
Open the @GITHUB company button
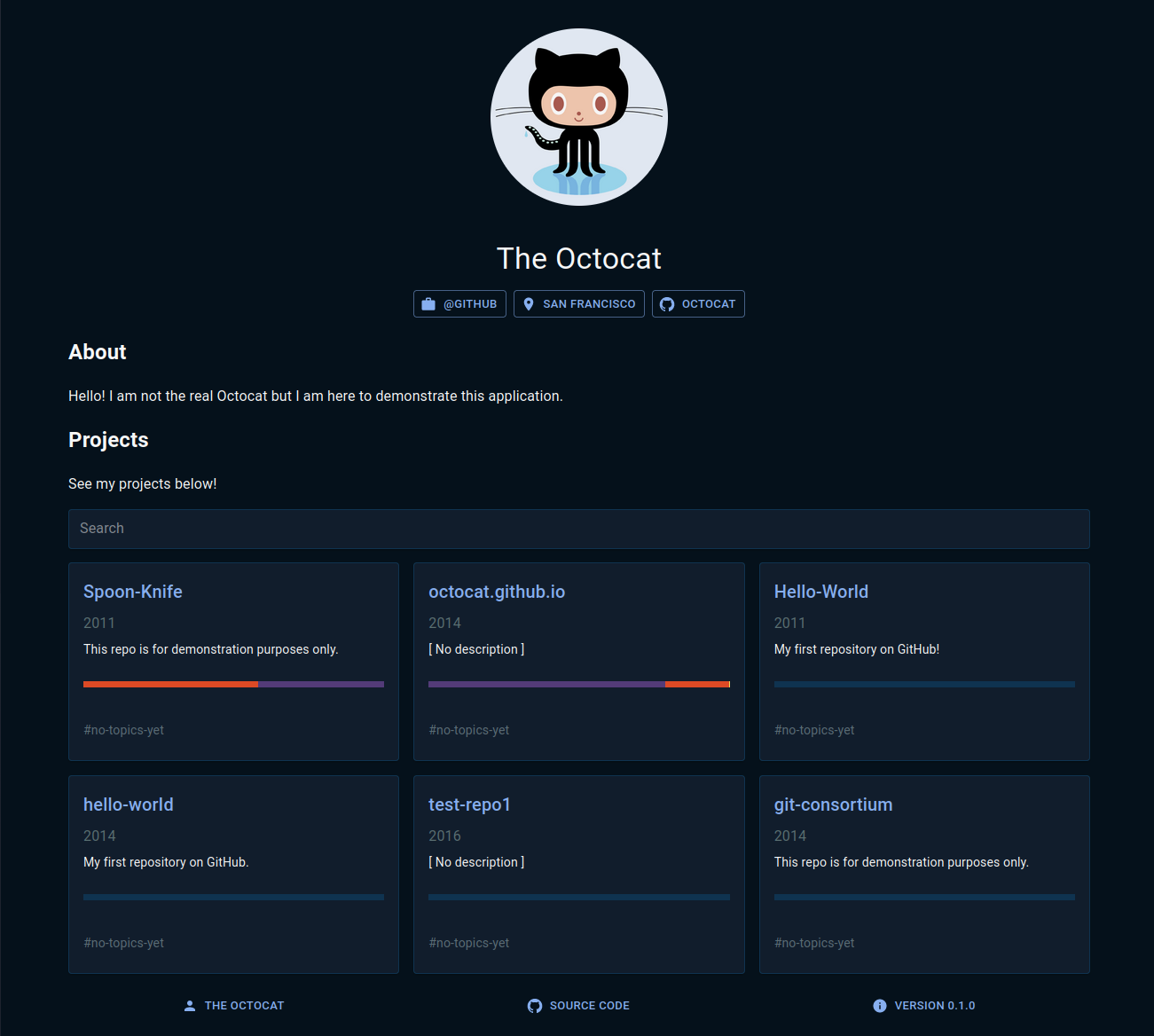click(x=459, y=304)
